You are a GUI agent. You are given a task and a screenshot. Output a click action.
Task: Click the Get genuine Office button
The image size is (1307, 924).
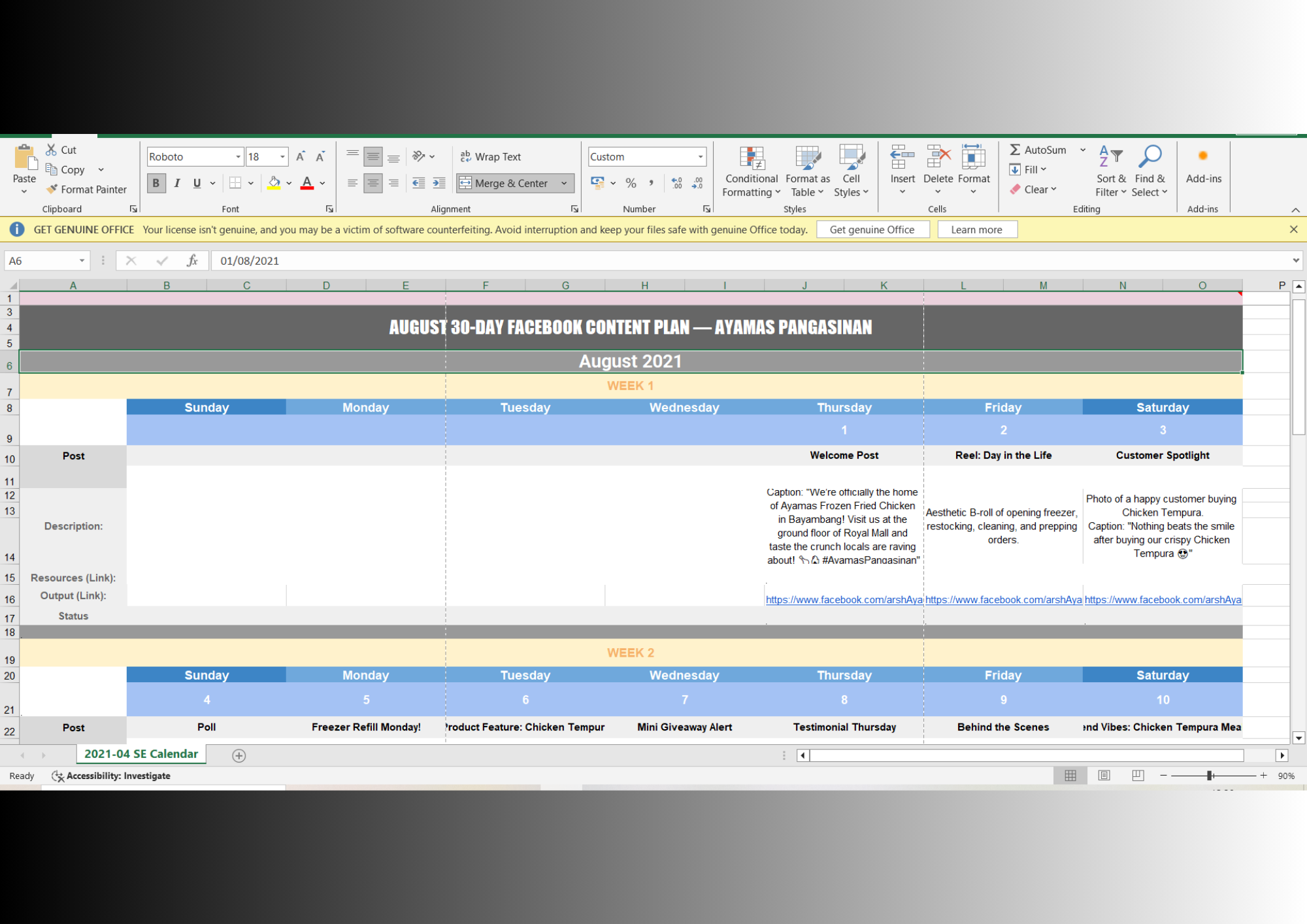coord(872,229)
